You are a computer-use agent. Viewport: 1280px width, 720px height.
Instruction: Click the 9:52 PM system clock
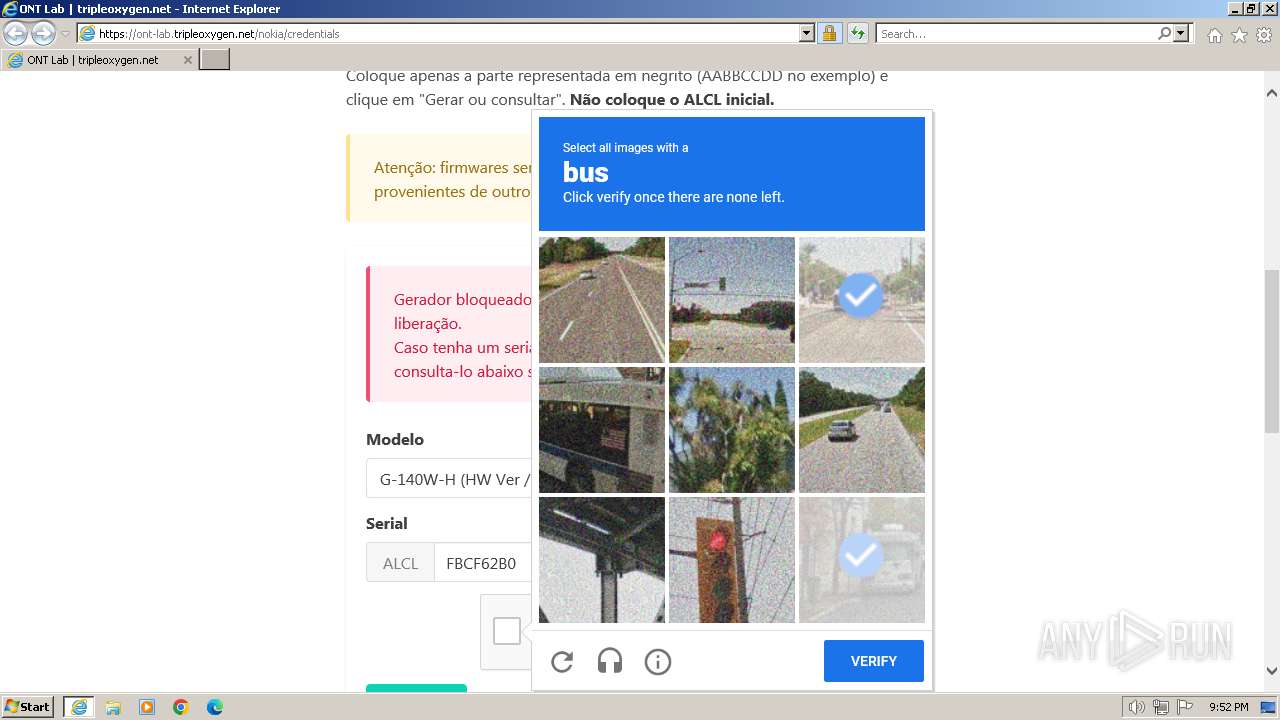click(1228, 707)
